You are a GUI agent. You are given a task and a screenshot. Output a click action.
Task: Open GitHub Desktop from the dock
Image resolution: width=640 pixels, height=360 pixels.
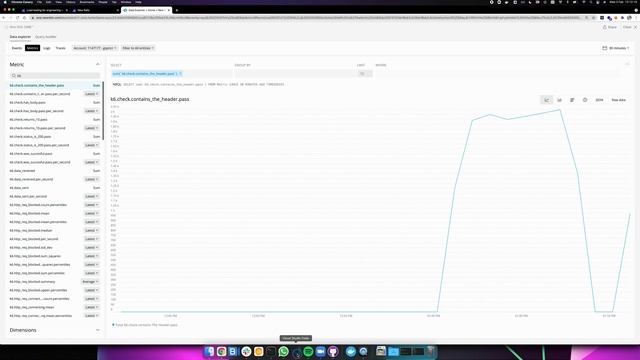click(333, 351)
